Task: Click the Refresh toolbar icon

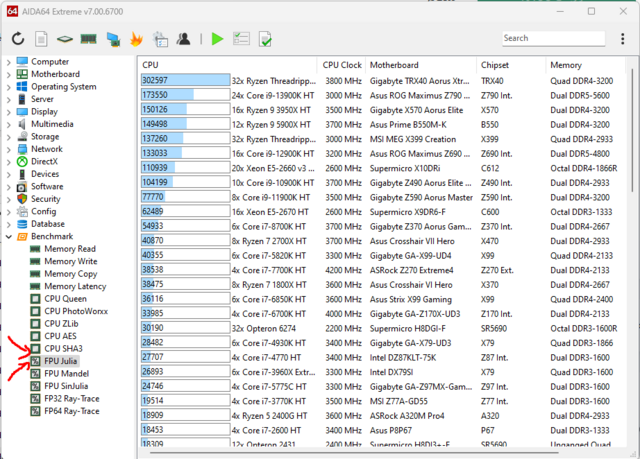Action: pos(18,39)
